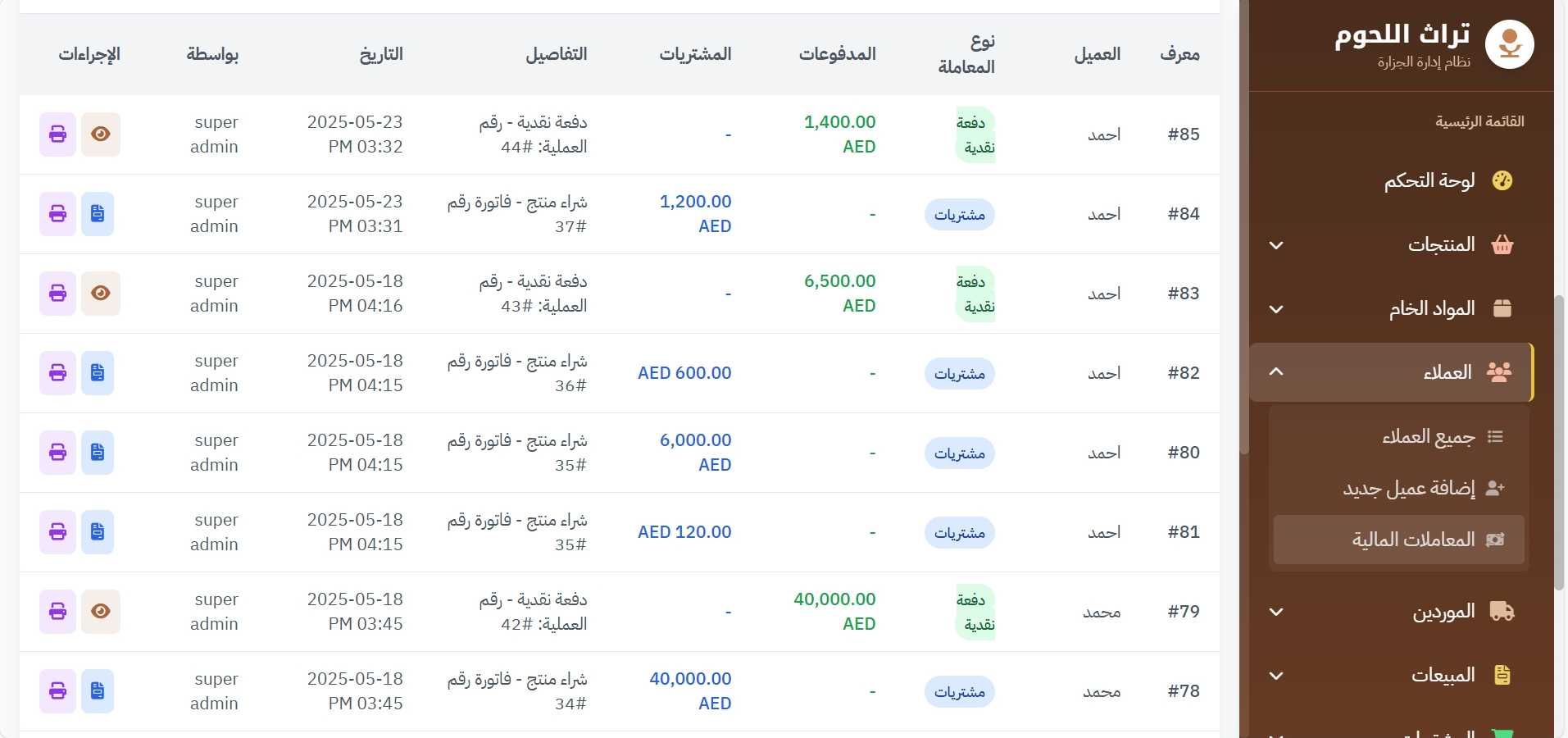Viewport: 1568px width, 738px height.
Task: Open the invoice document for transaction #78
Action: (98, 691)
